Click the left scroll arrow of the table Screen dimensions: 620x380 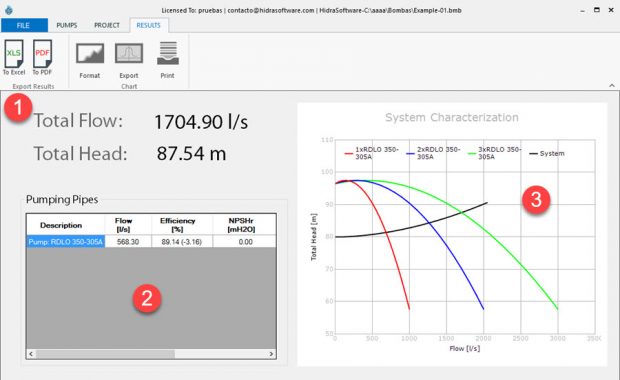click(31, 354)
